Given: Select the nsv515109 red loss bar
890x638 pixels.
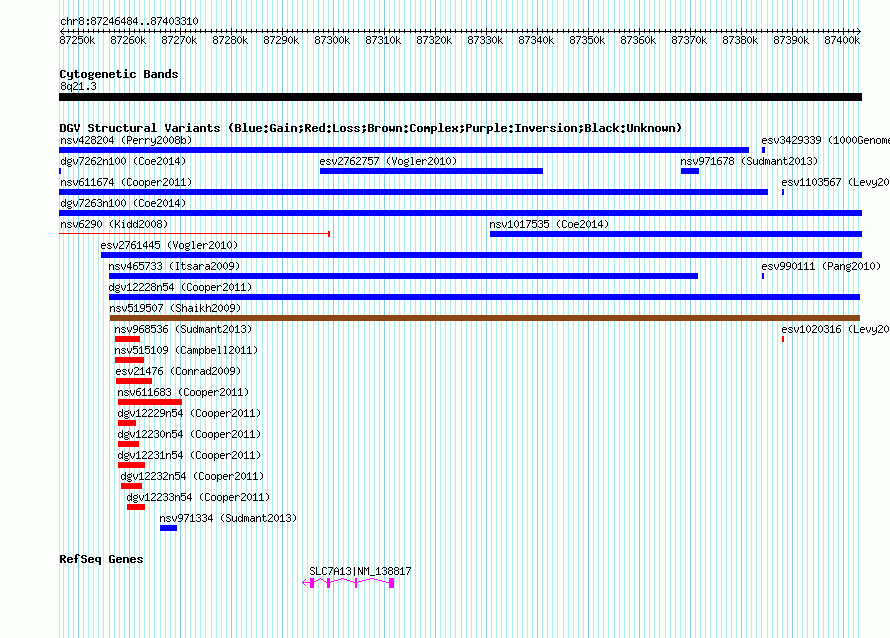Looking at the screenshot, I should 129,360.
